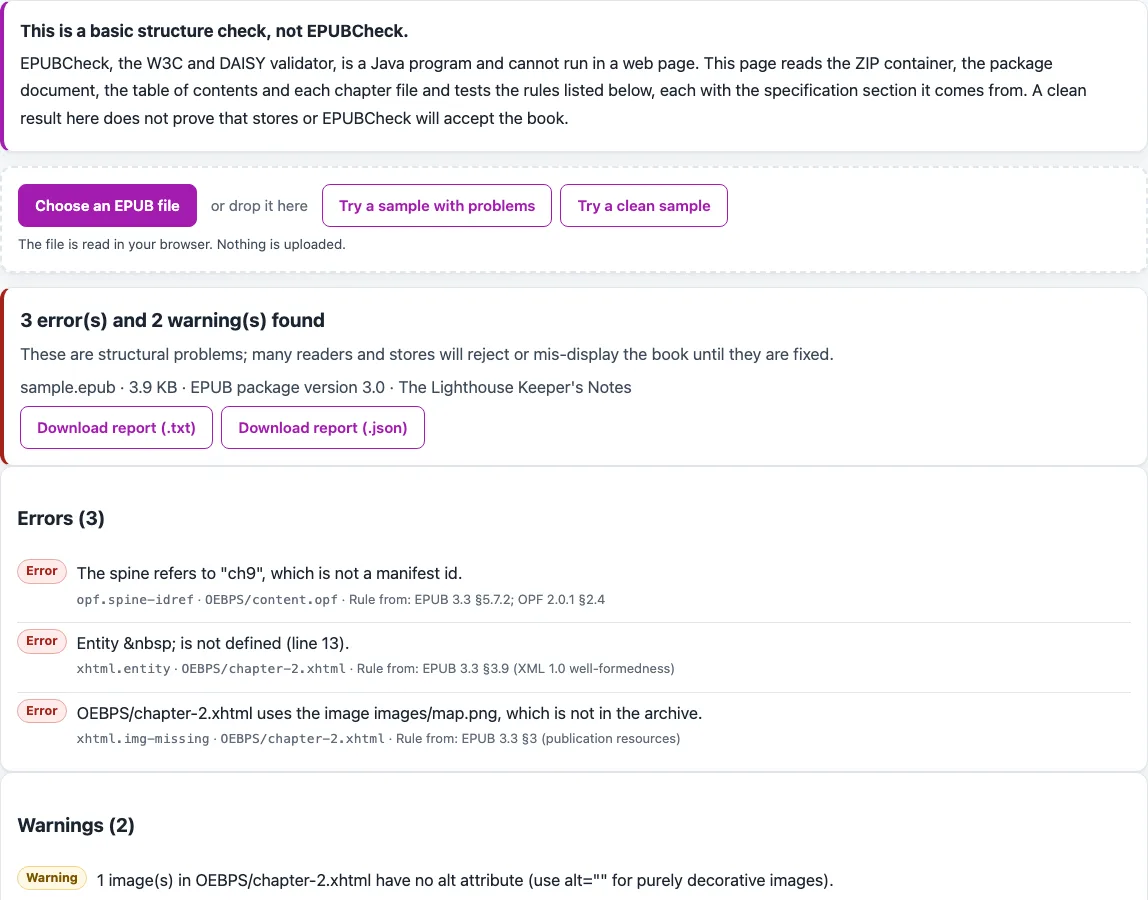The height and width of the screenshot is (900, 1148).
Task: Click the opf.spine-idref rule line
Action: click(x=341, y=600)
